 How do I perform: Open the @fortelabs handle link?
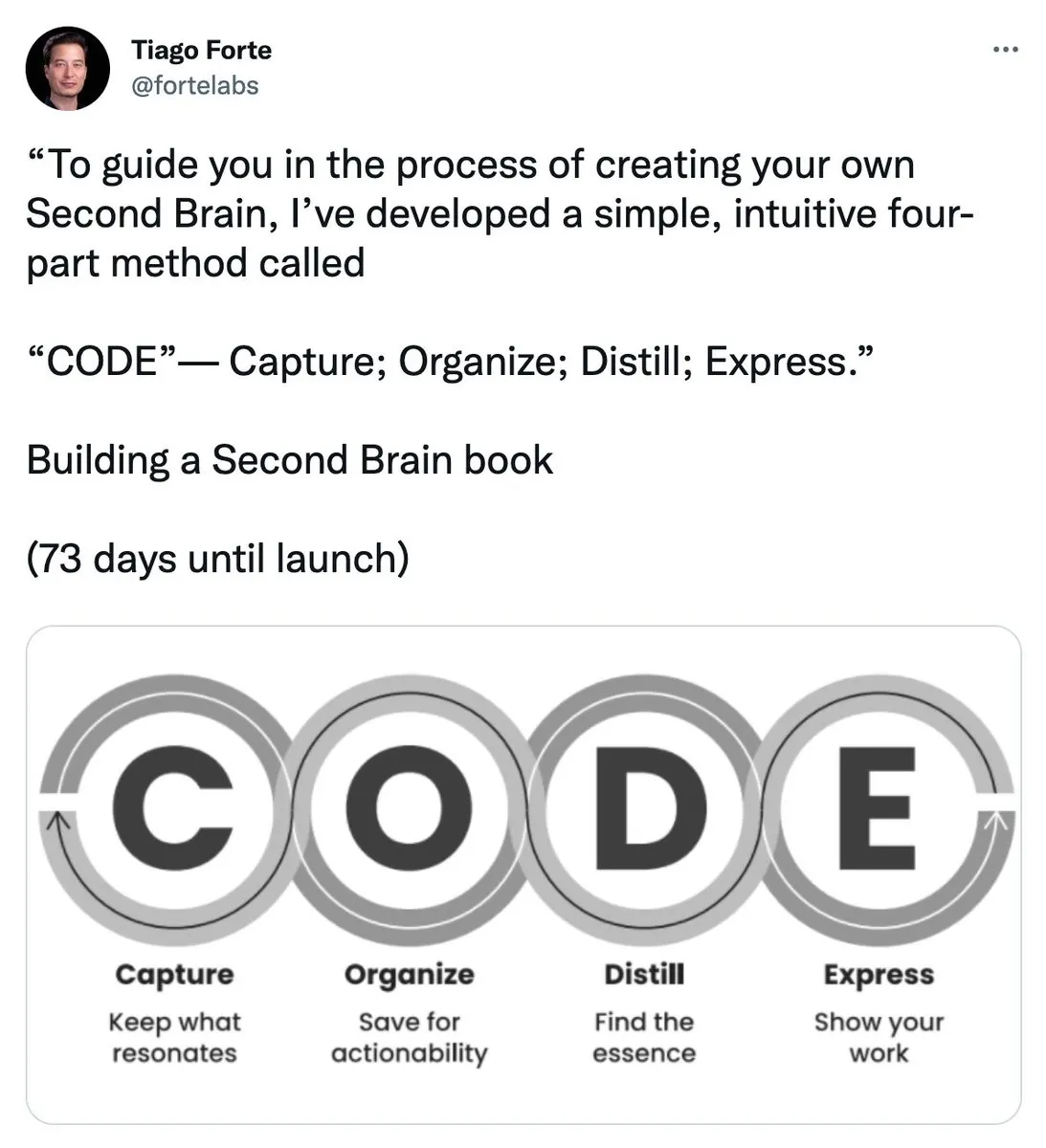(194, 85)
